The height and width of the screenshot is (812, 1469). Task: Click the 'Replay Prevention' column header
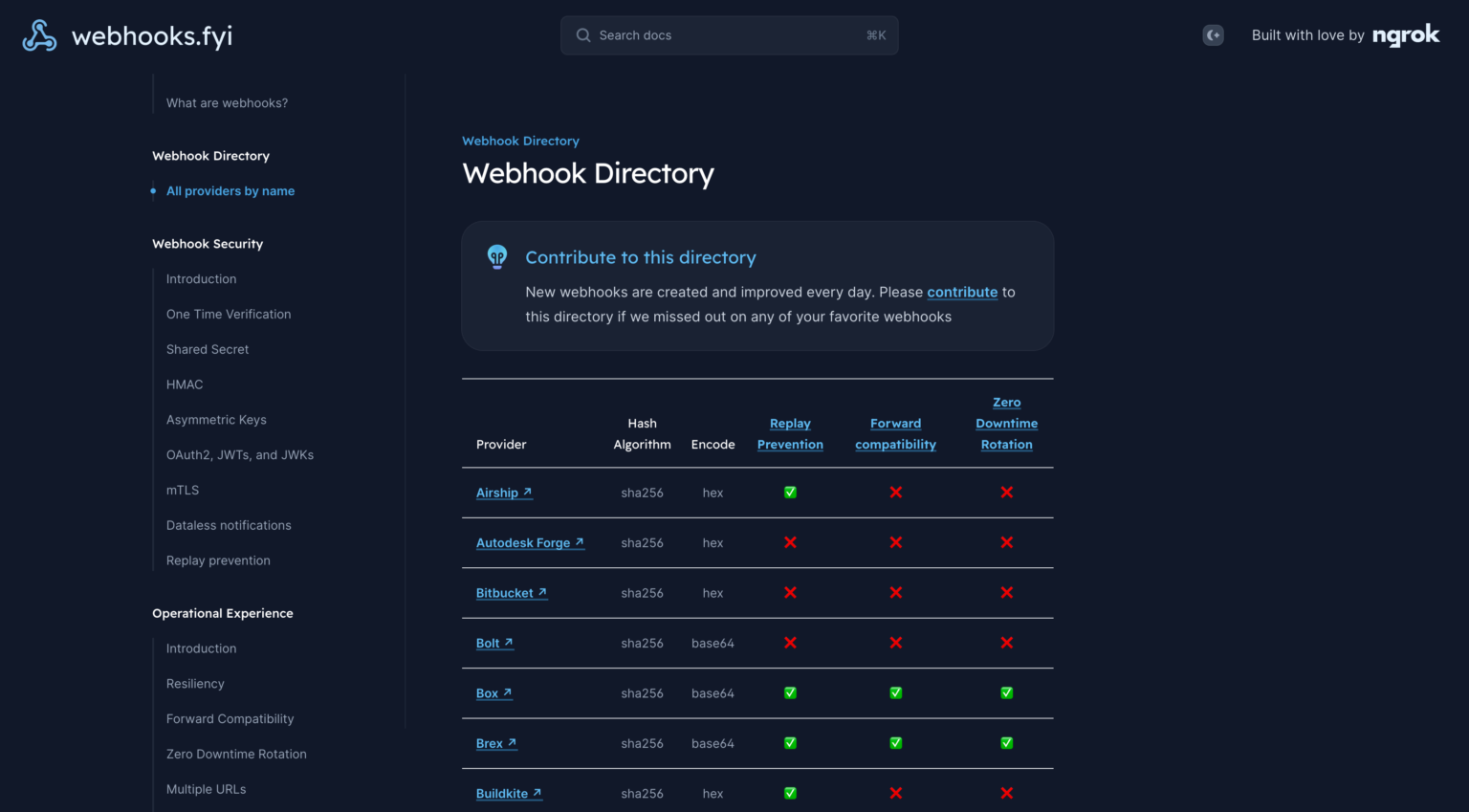click(x=790, y=433)
